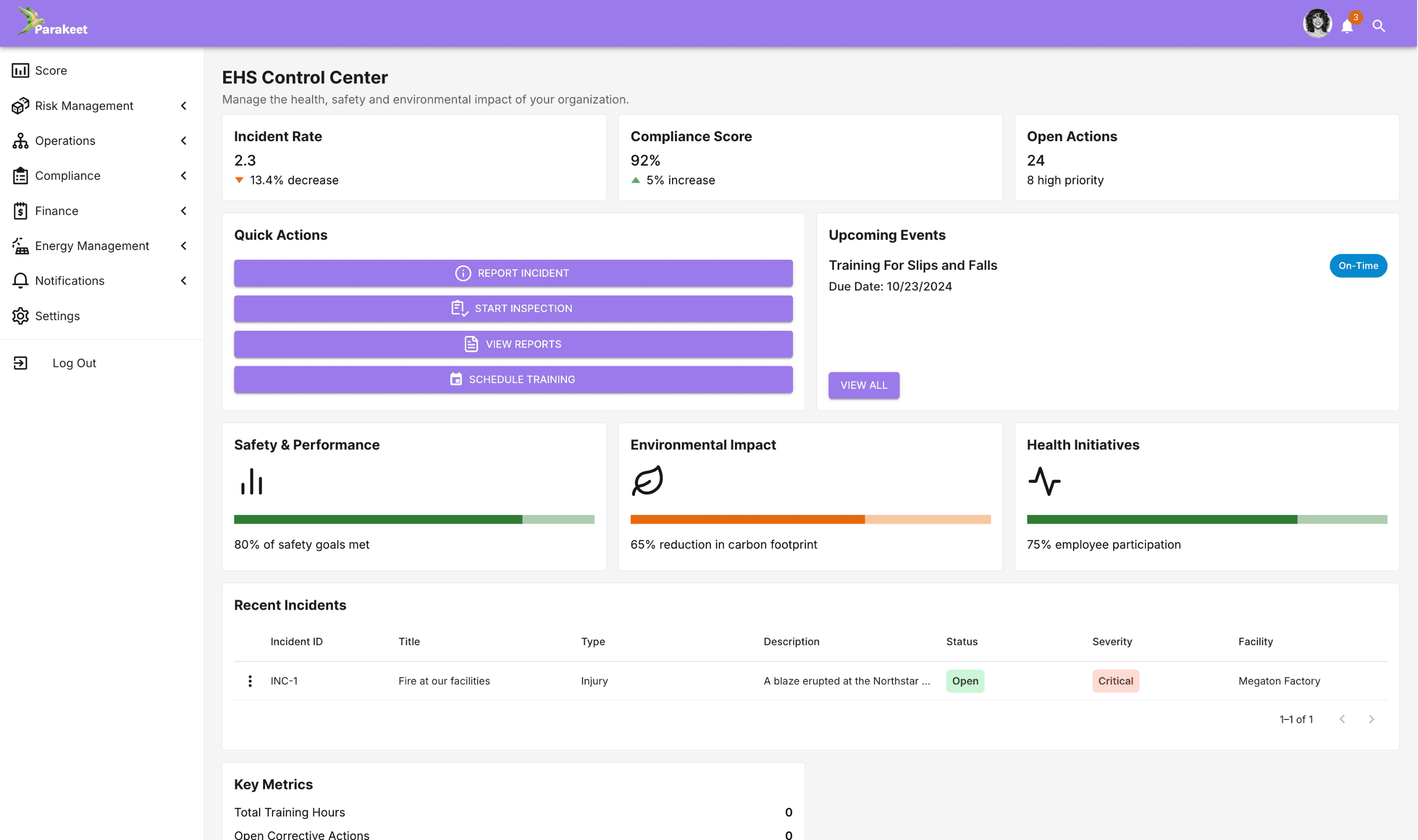The image size is (1418, 840).
Task: Expand the Notifications chevron
Action: tap(183, 281)
